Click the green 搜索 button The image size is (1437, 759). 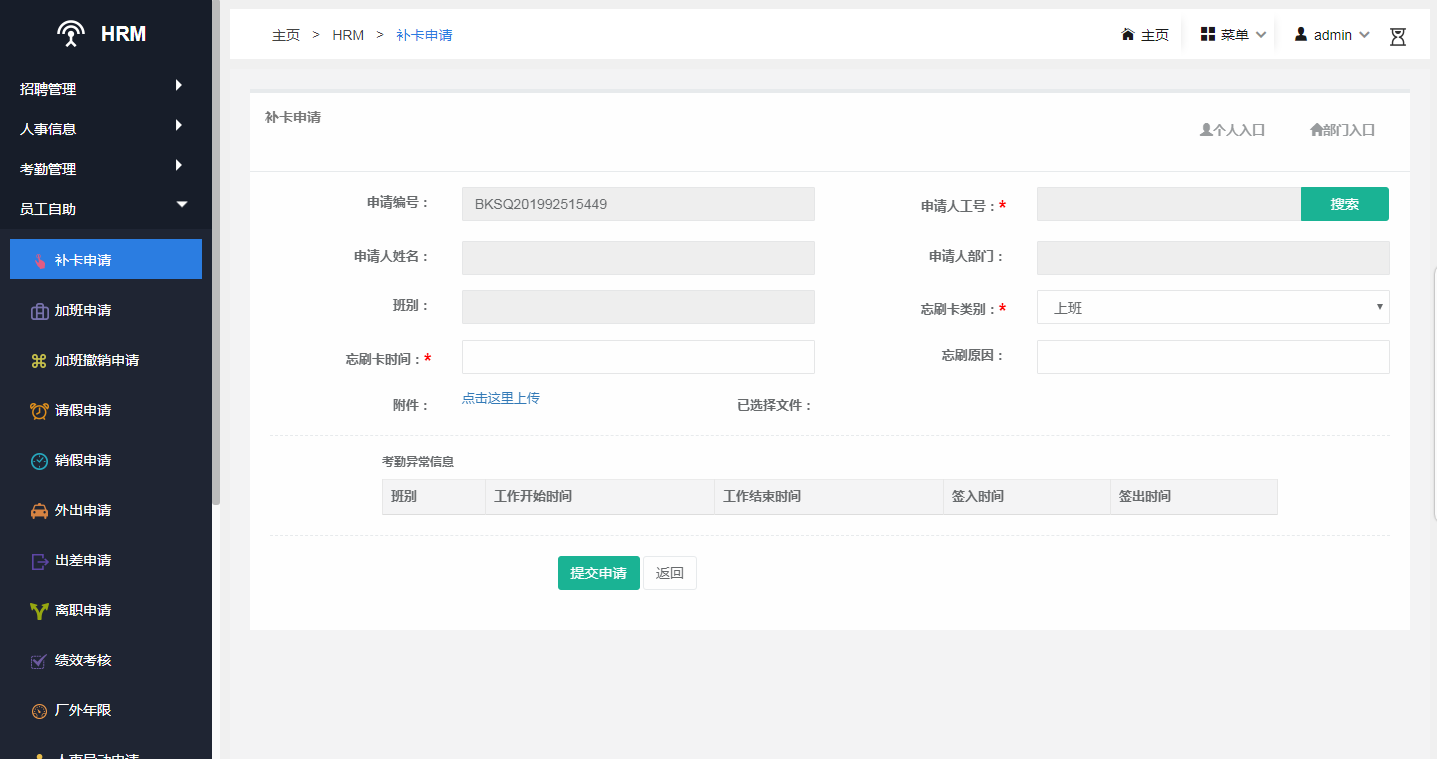1344,204
